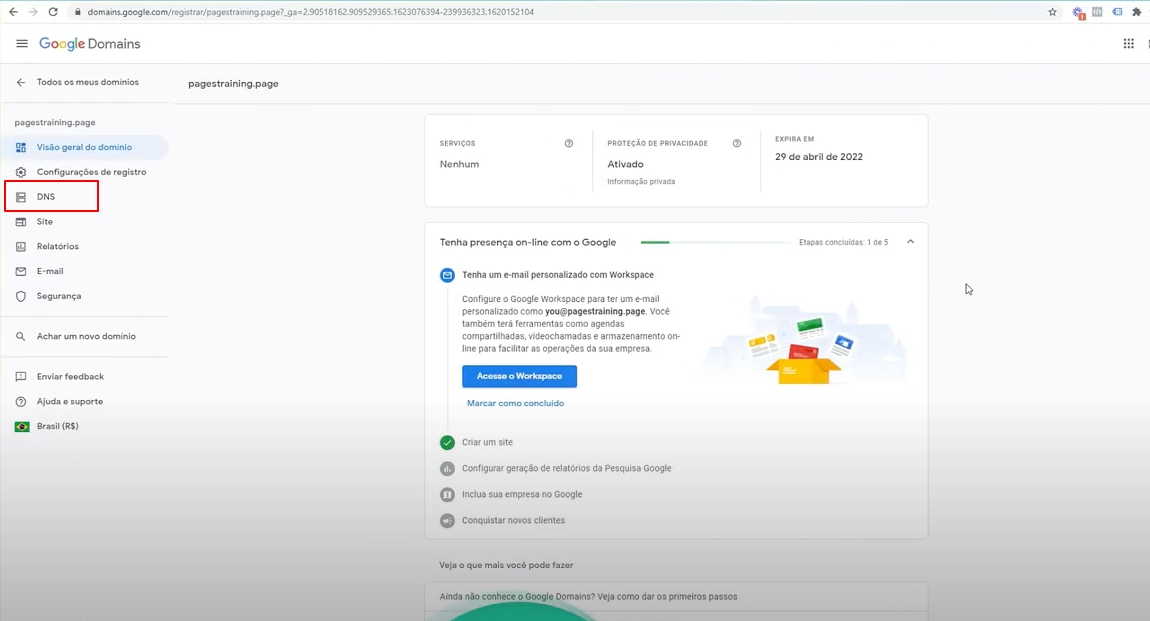Click the steps completed progress bar
The height and width of the screenshot is (621, 1150).
tap(713, 242)
